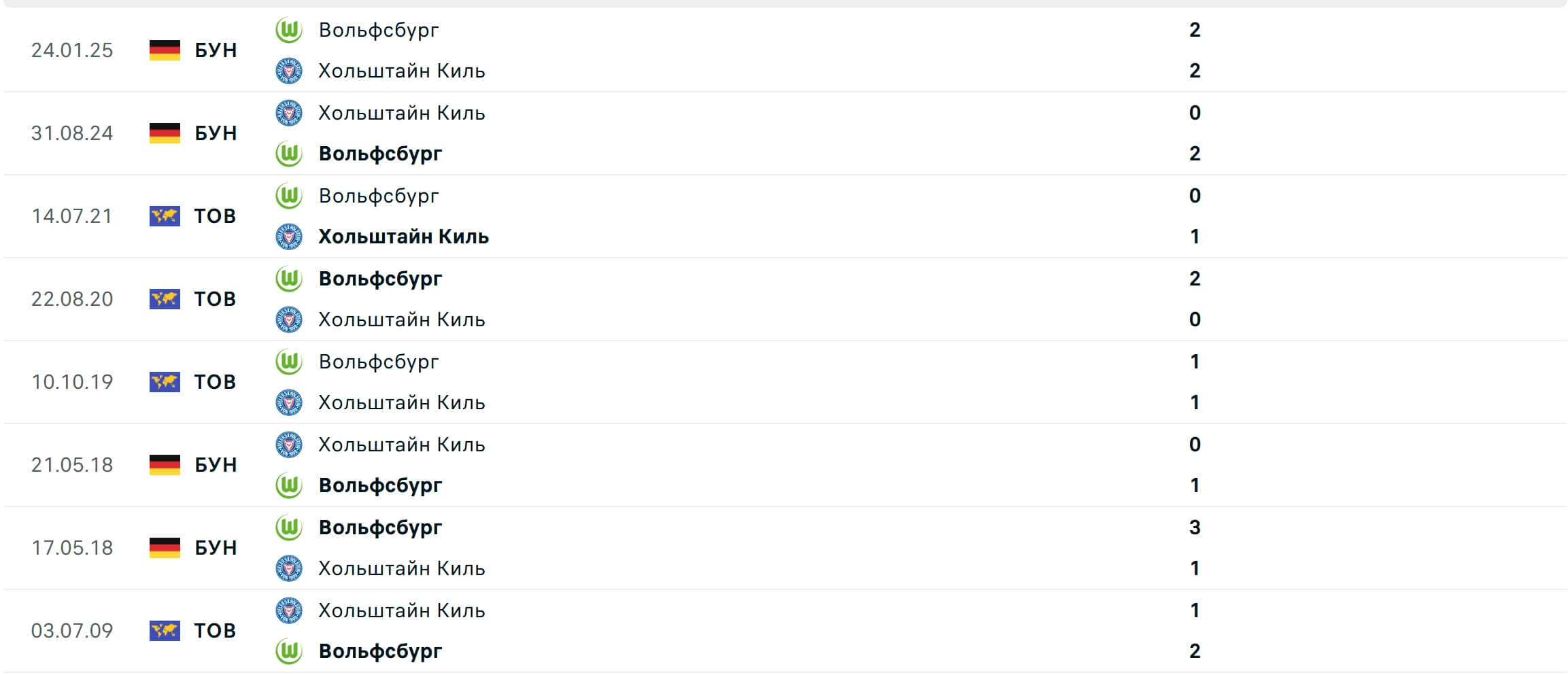The width and height of the screenshot is (1568, 675).
Task: Select БУН league label for 24.01.25
Action: click(x=216, y=50)
